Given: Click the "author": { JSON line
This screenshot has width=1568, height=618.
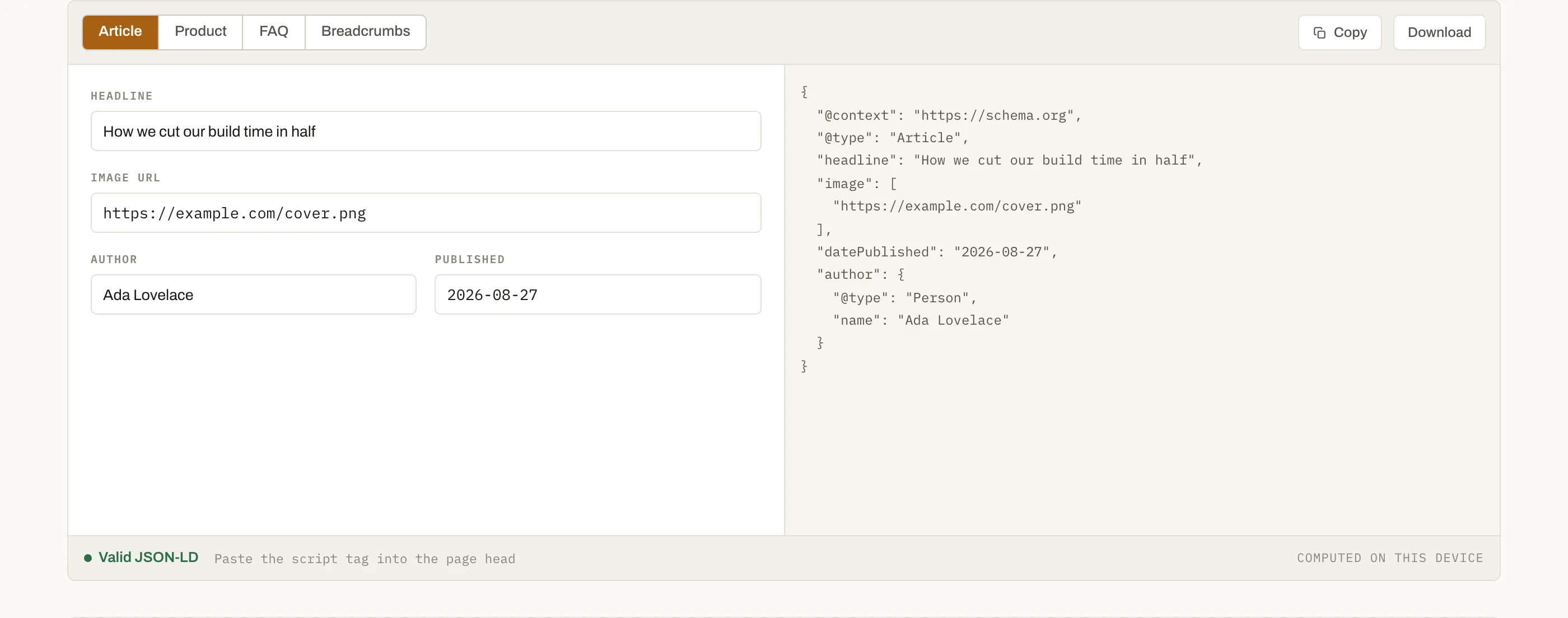Looking at the screenshot, I should (x=860, y=275).
